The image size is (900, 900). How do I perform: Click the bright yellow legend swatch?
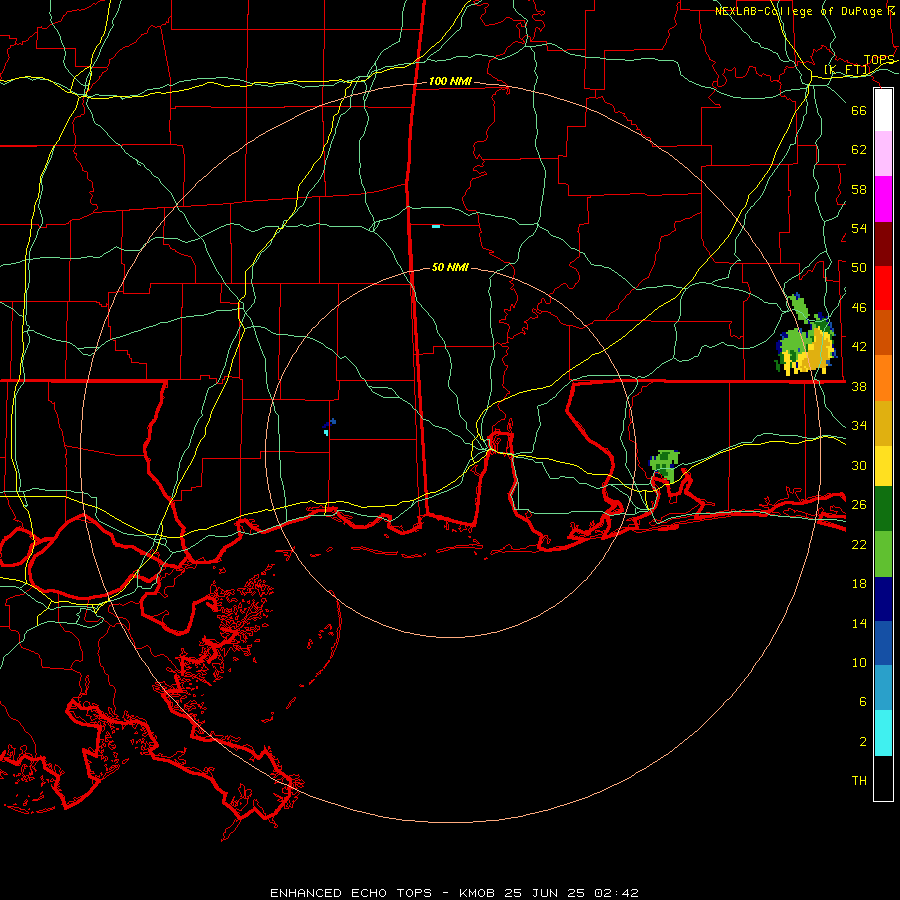pyautogui.click(x=883, y=466)
